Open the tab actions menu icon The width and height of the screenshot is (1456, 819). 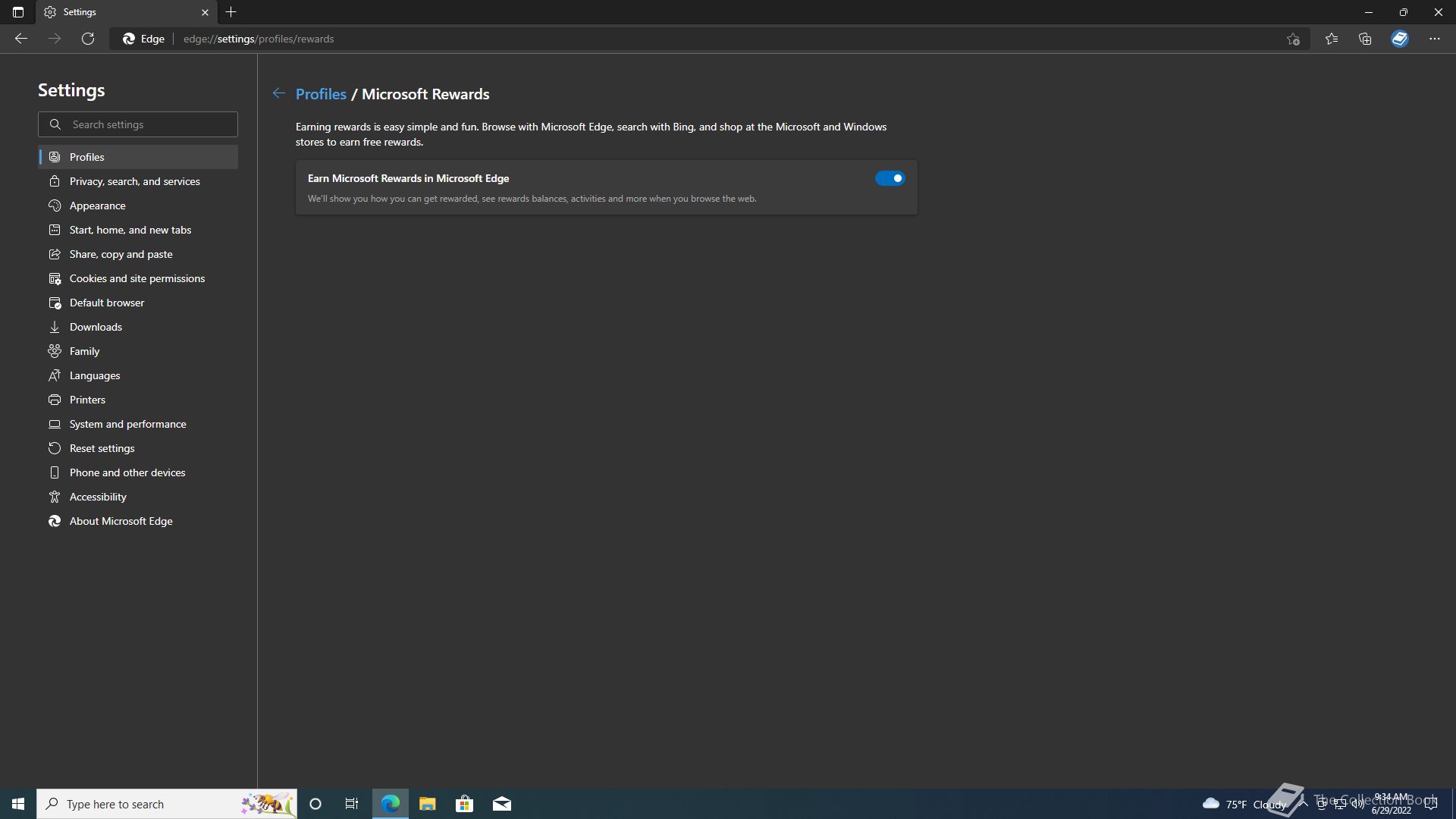[x=18, y=12]
